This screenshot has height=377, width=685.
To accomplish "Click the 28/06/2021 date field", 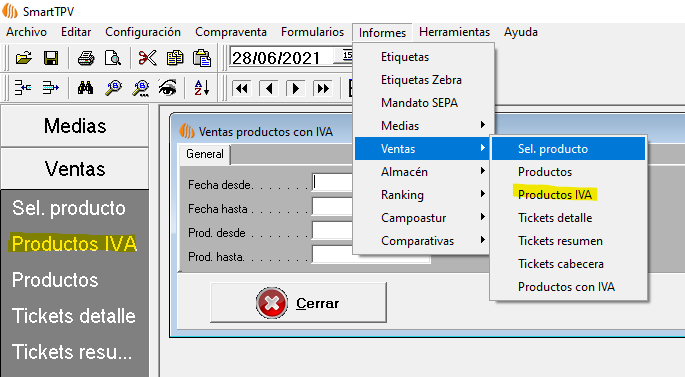I will click(282, 58).
